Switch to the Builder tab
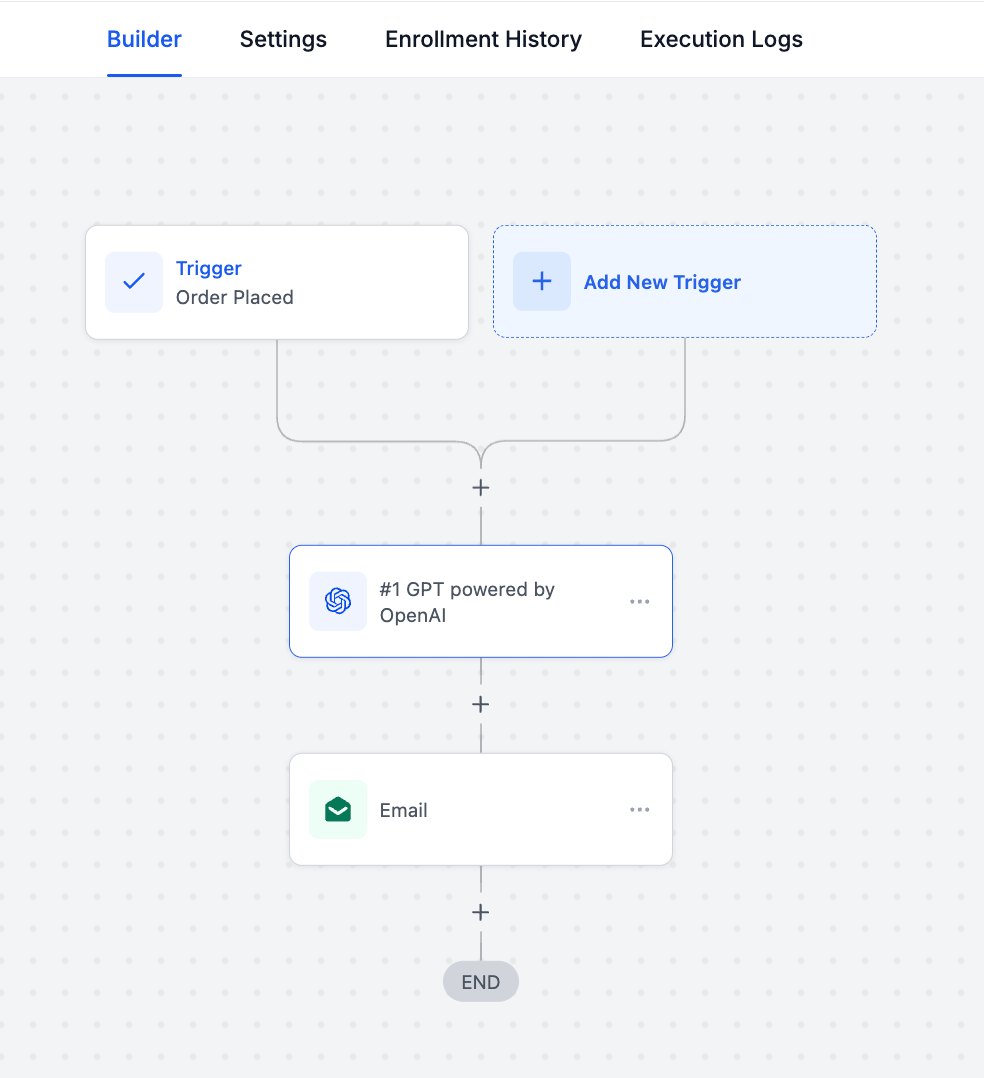Viewport: 984px width, 1078px height. tap(144, 40)
